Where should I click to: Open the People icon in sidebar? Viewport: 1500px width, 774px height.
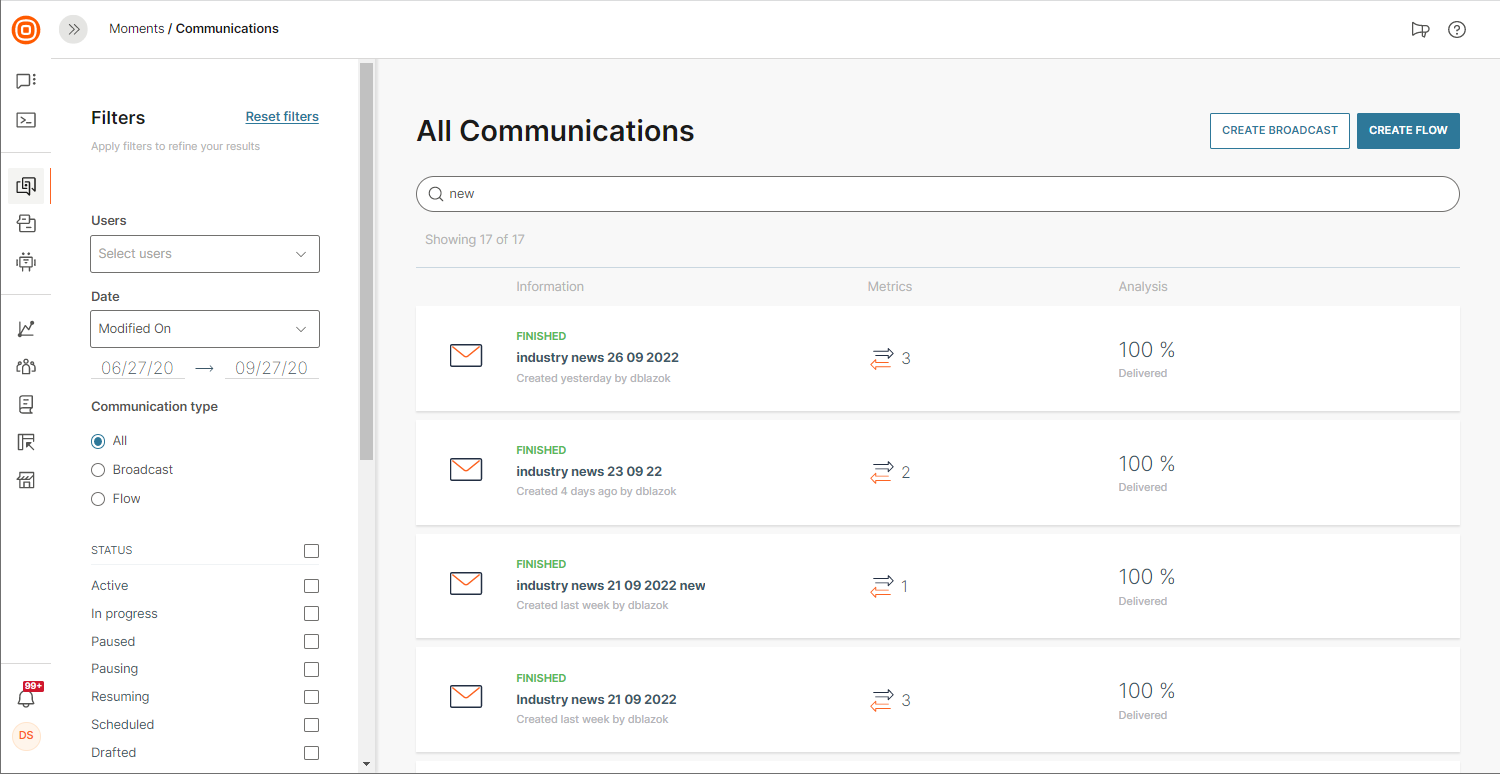click(x=26, y=366)
